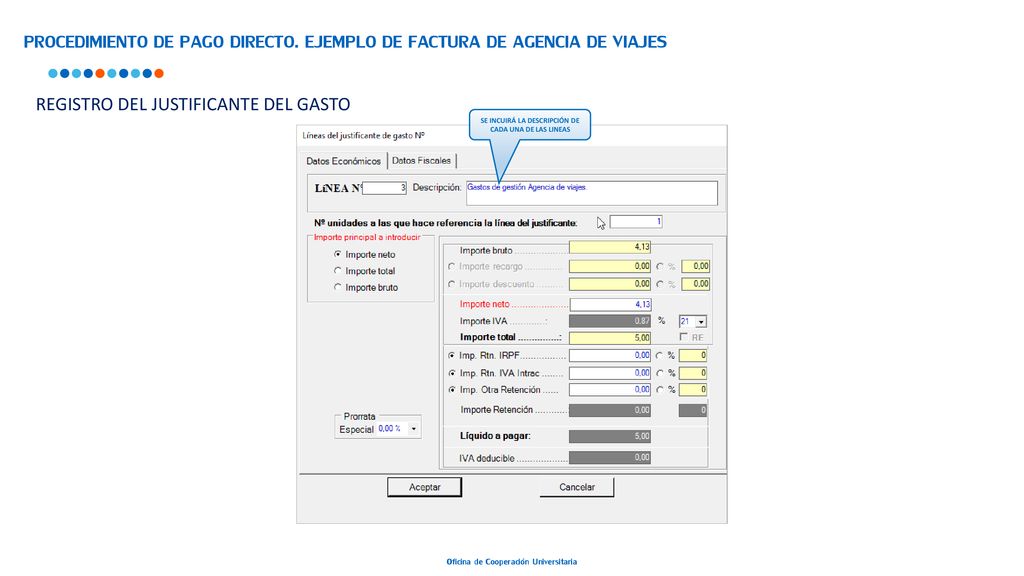Click the Imp. Rtn. IVA Intrac amount field
The image size is (1024, 576).
(x=610, y=373)
